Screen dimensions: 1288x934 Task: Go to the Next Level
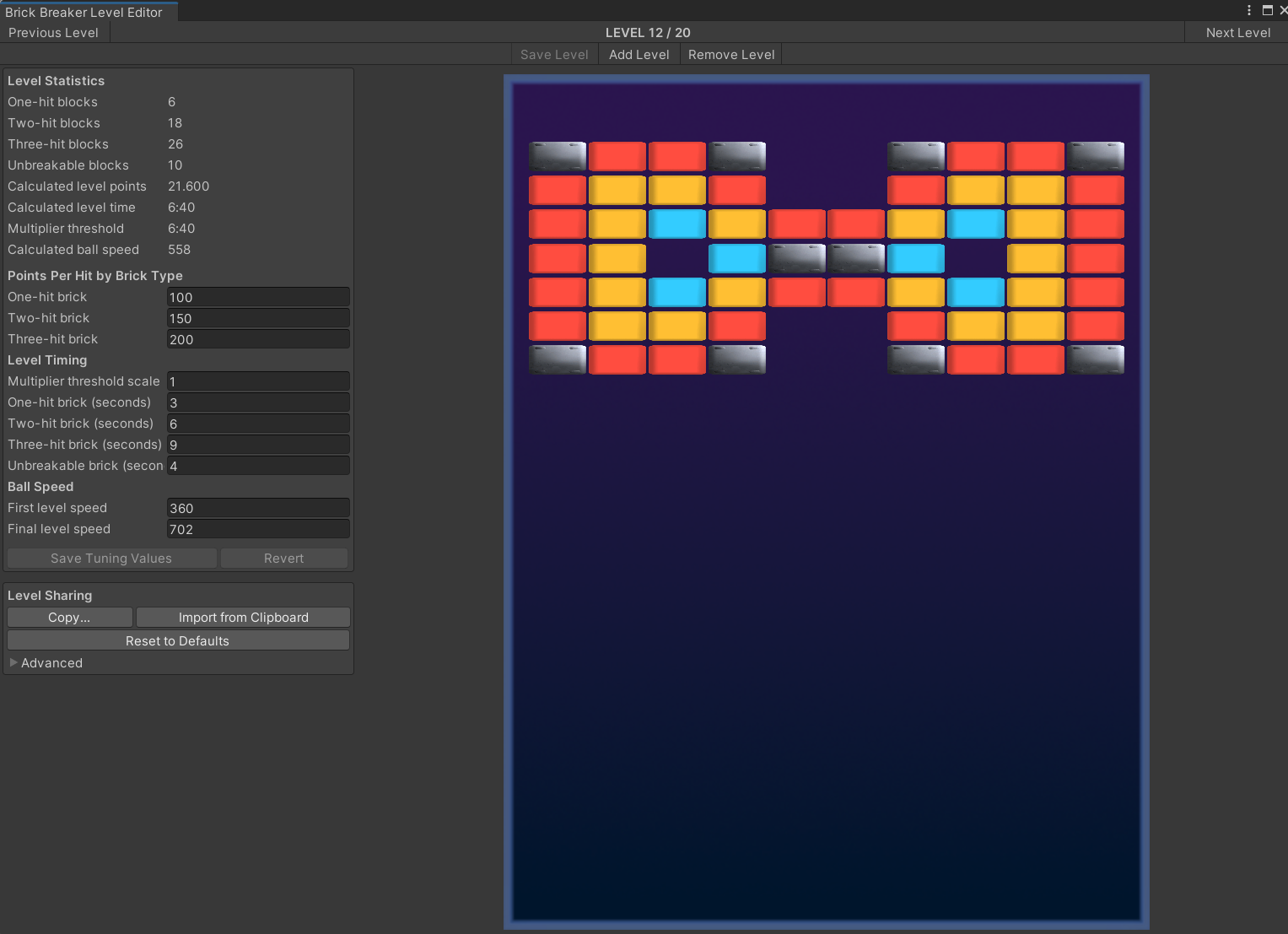pos(1237,33)
